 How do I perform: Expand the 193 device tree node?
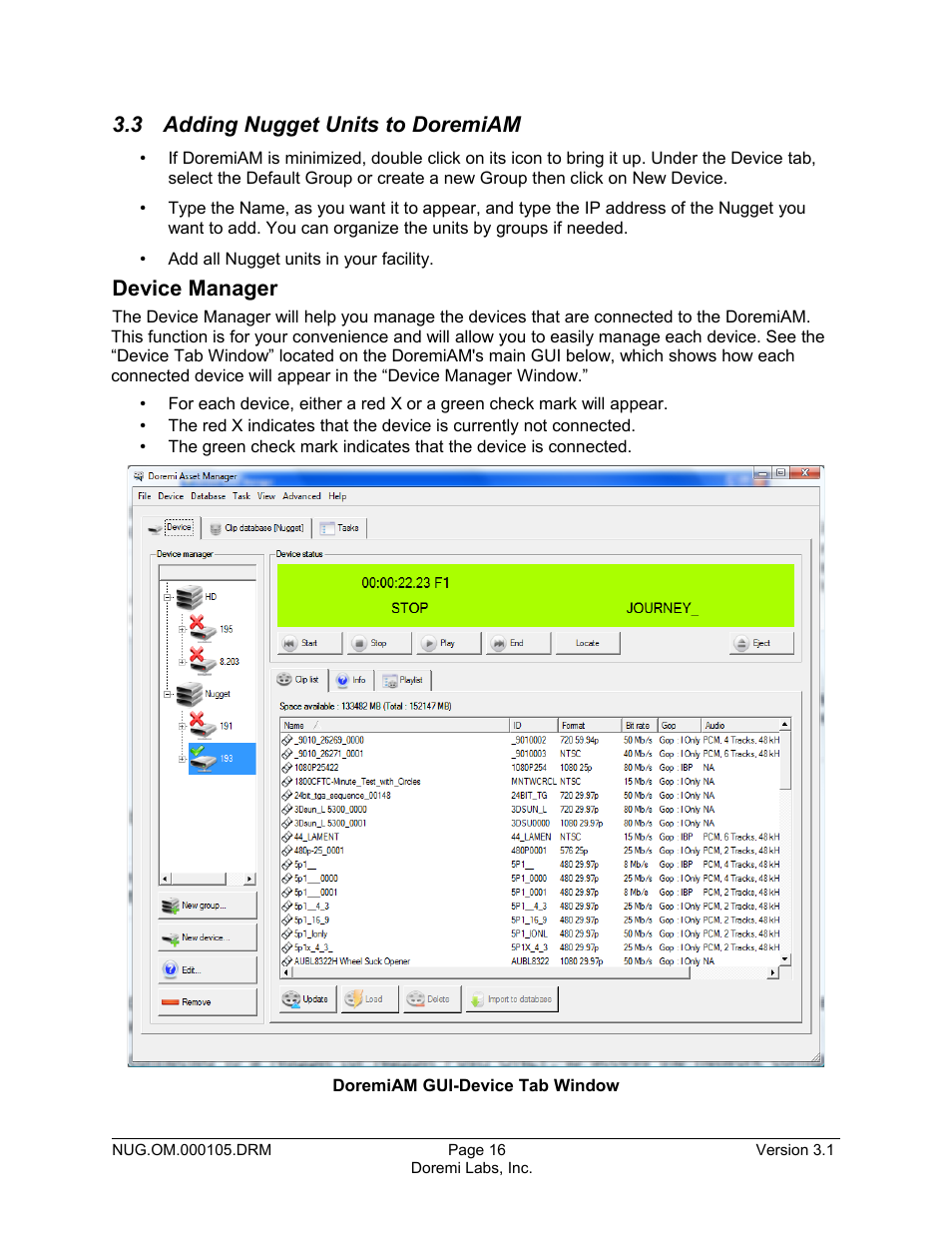click(182, 759)
